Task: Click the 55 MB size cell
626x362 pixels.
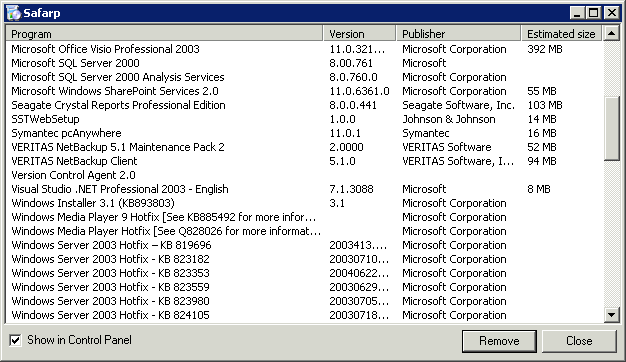Action: click(x=542, y=91)
